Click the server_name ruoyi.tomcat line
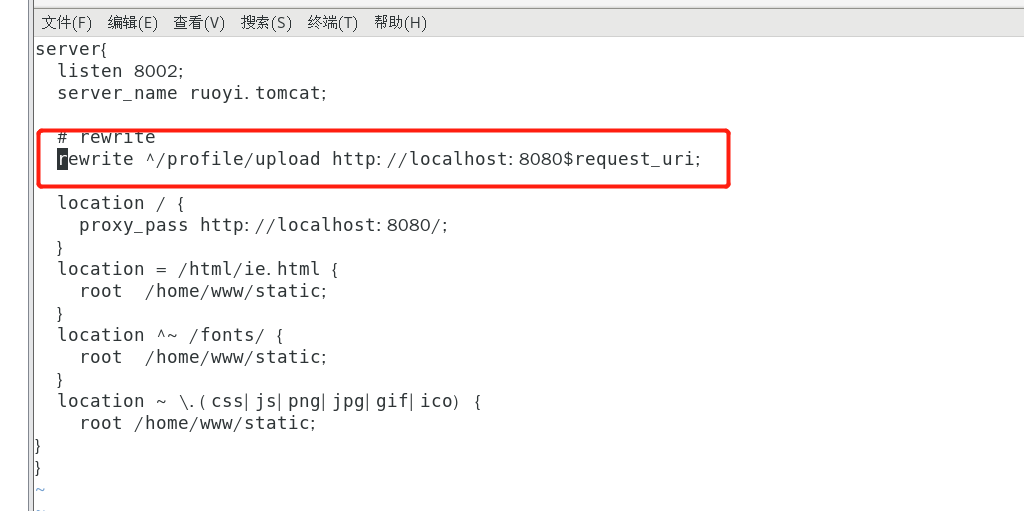The height and width of the screenshot is (511, 1024). (192, 93)
